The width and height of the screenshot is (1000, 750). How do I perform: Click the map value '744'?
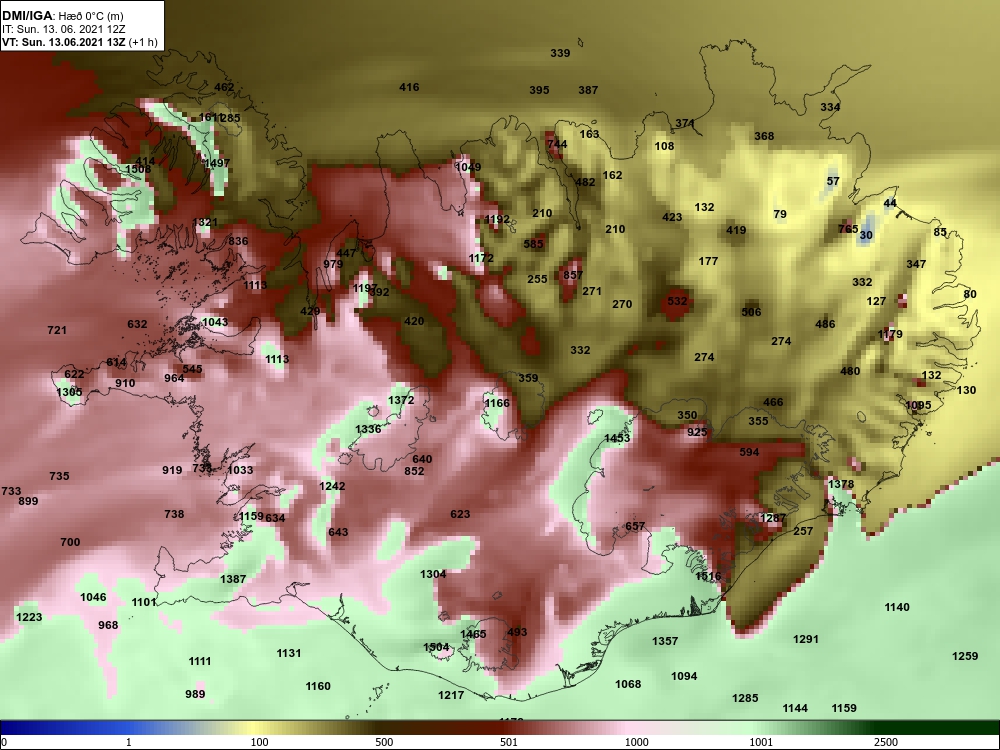[x=557, y=144]
